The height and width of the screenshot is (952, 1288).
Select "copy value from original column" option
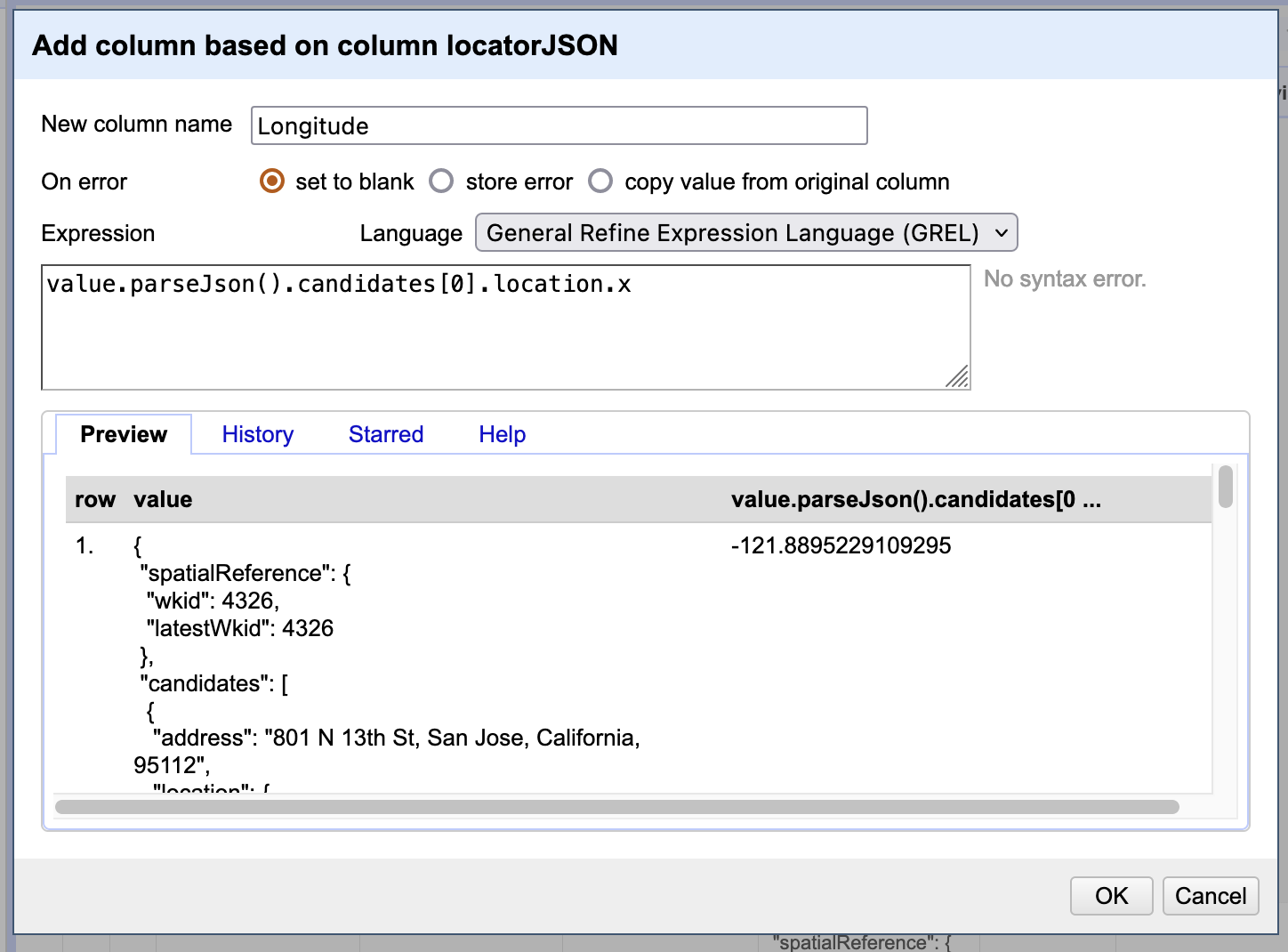(600, 182)
